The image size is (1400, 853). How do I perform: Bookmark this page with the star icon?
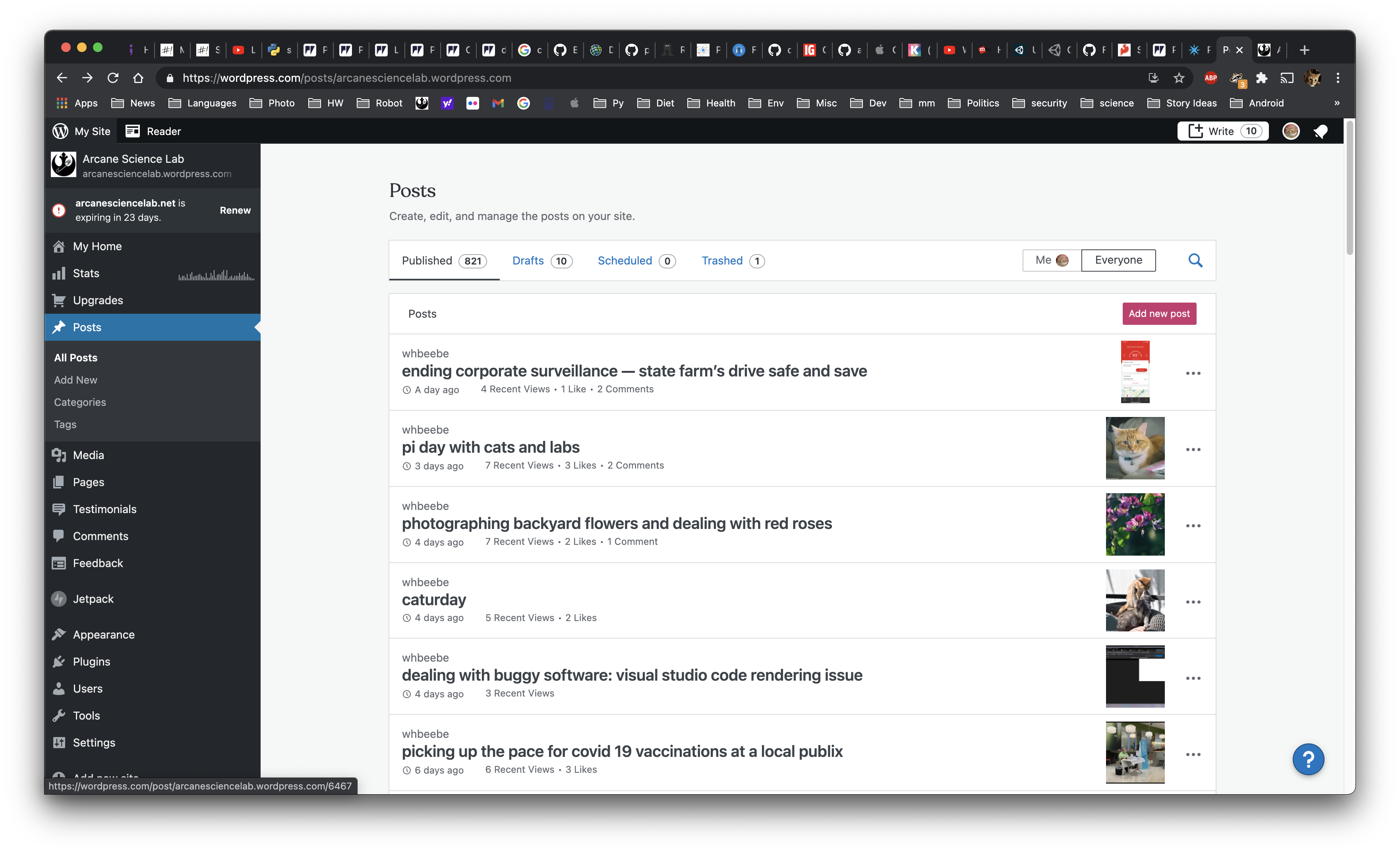click(1179, 78)
